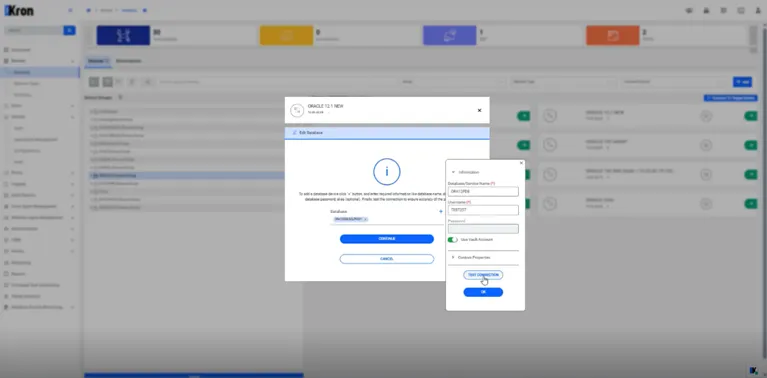
Task: Click the yellow summary card icon
Action: (286, 35)
